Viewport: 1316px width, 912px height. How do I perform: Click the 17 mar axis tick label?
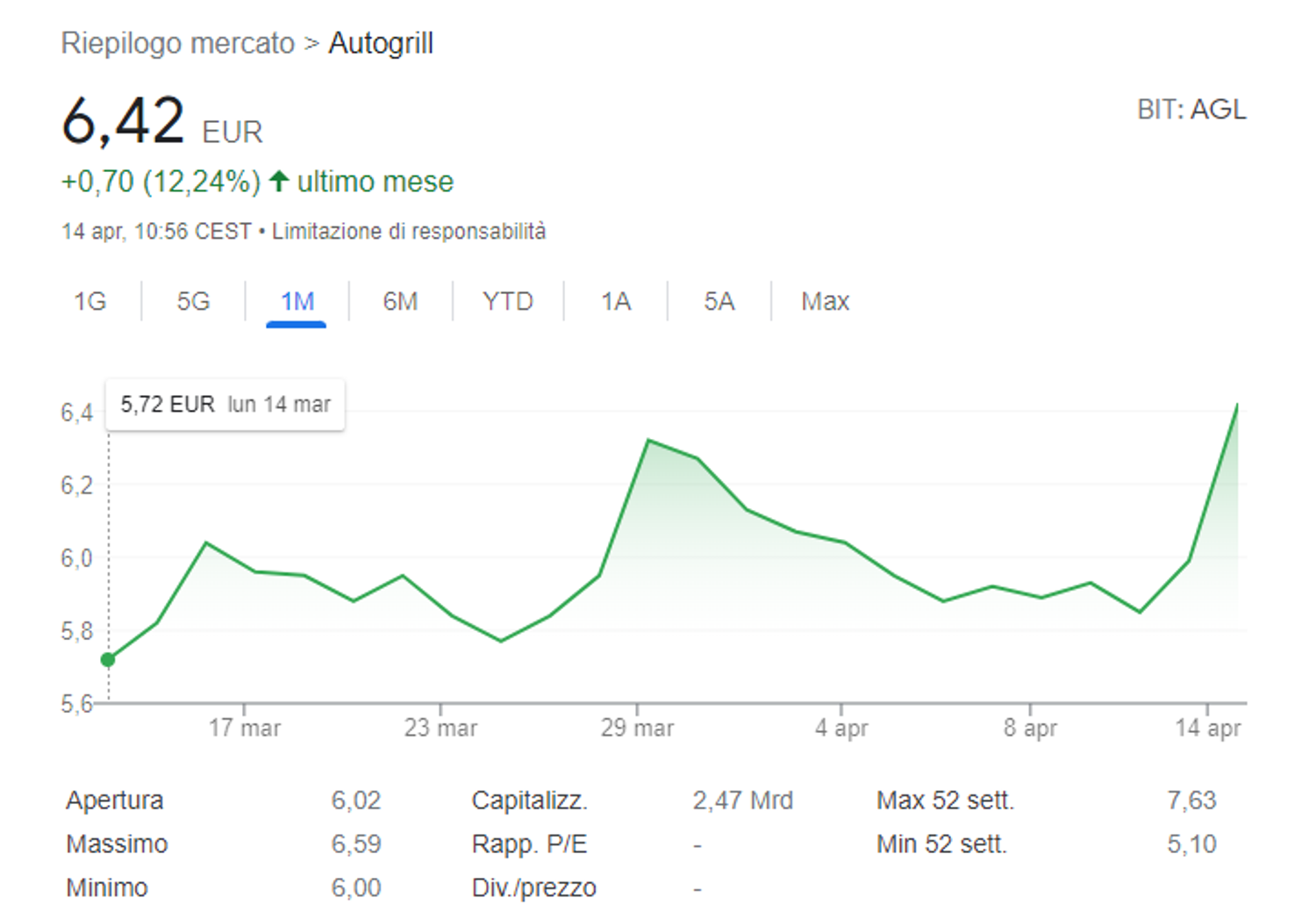click(244, 728)
